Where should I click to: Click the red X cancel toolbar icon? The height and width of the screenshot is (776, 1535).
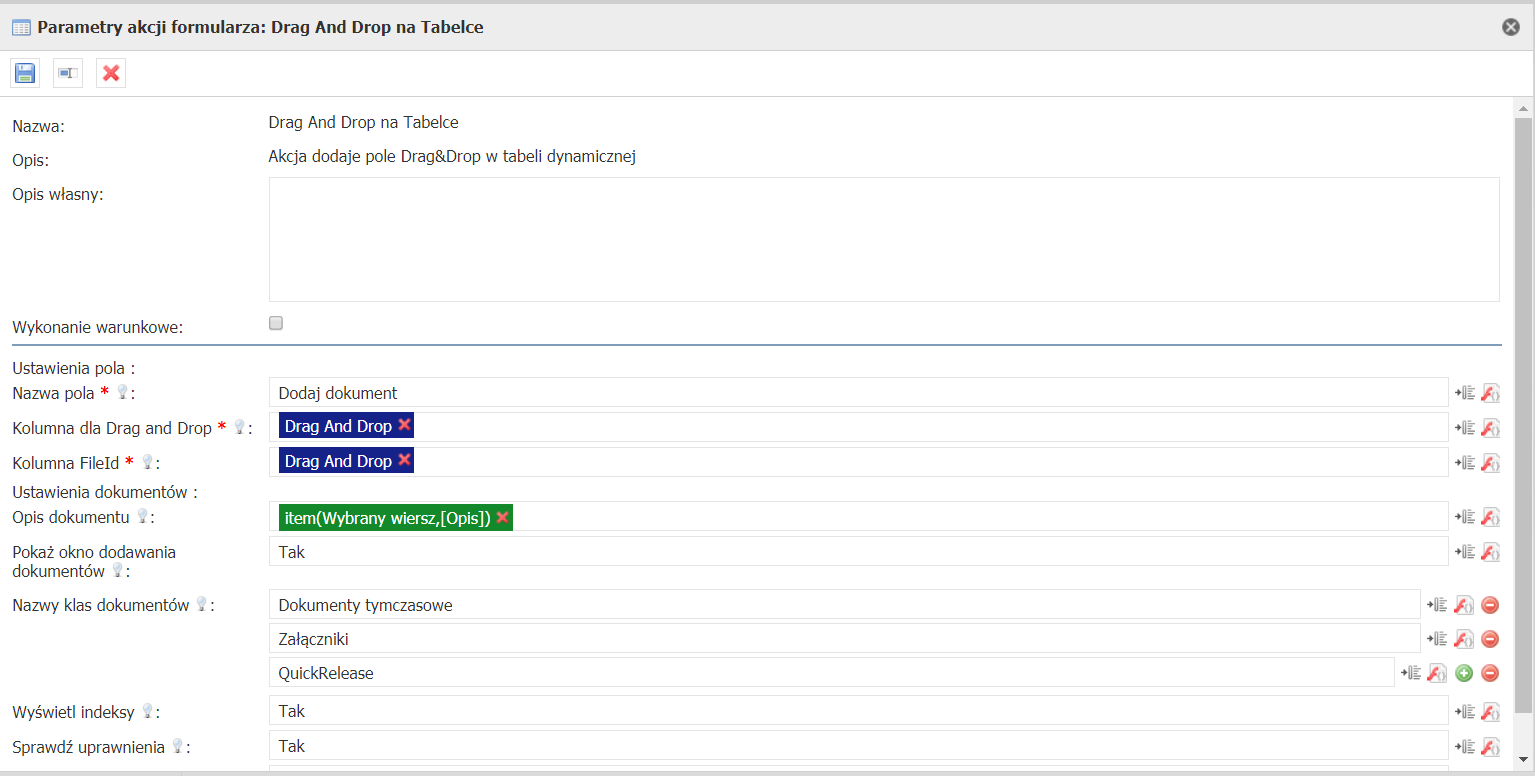pos(111,73)
